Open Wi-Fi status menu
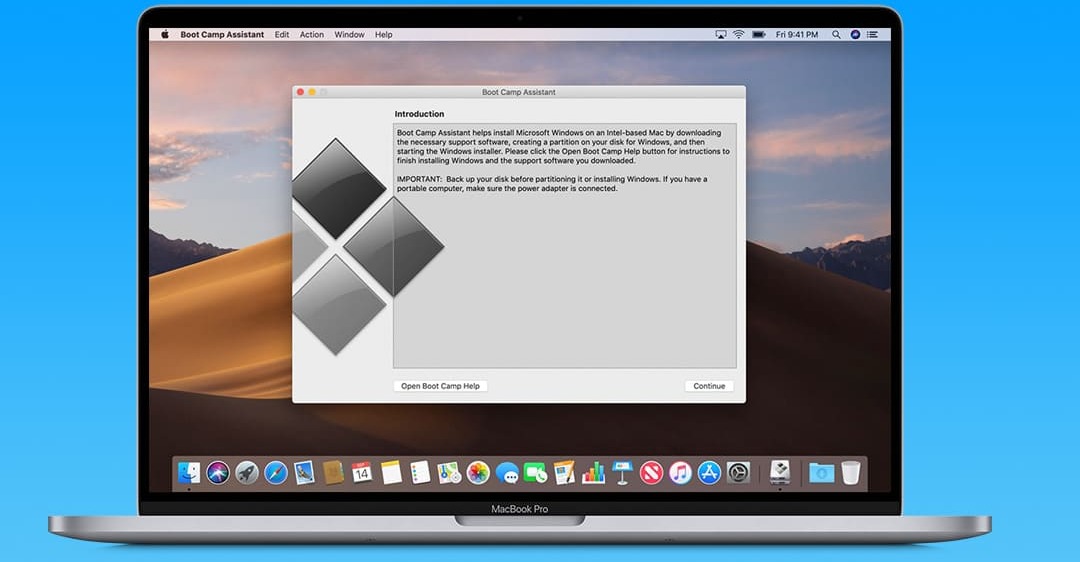1080x562 pixels. click(x=738, y=34)
